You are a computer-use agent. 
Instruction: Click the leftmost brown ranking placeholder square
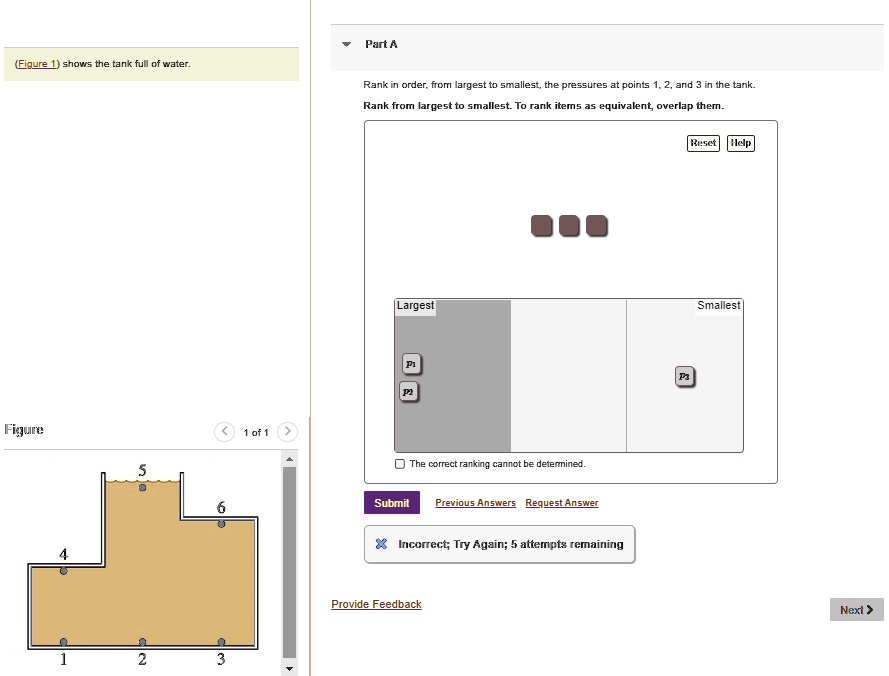pyautogui.click(x=541, y=226)
